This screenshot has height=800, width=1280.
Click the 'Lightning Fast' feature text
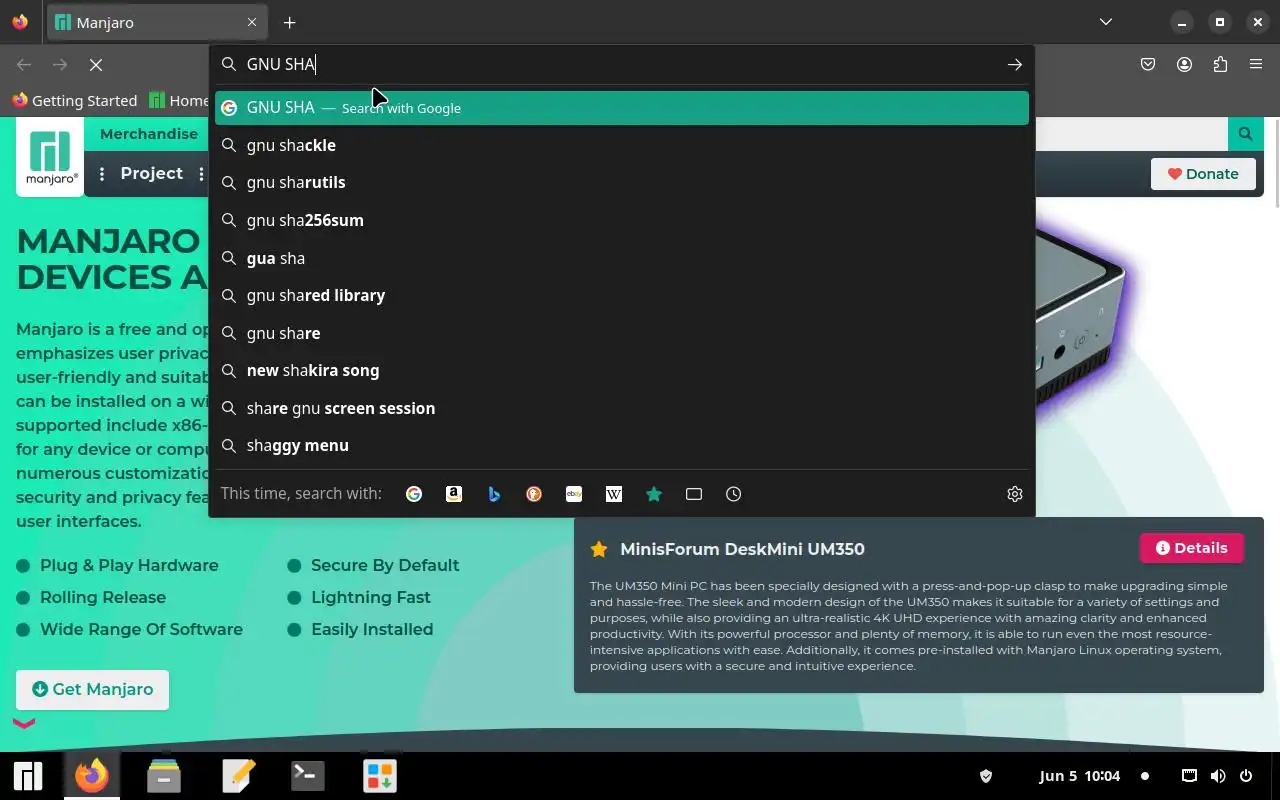click(371, 597)
